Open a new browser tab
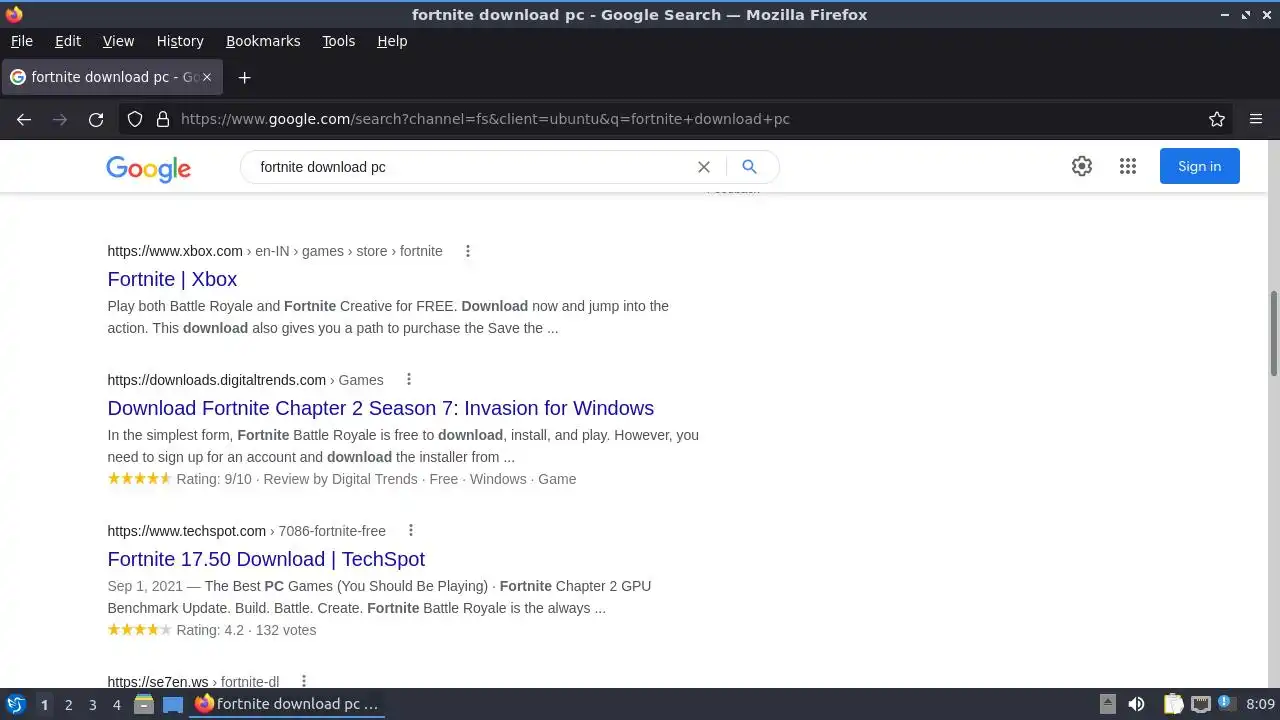This screenshot has width=1280, height=720. (x=244, y=77)
